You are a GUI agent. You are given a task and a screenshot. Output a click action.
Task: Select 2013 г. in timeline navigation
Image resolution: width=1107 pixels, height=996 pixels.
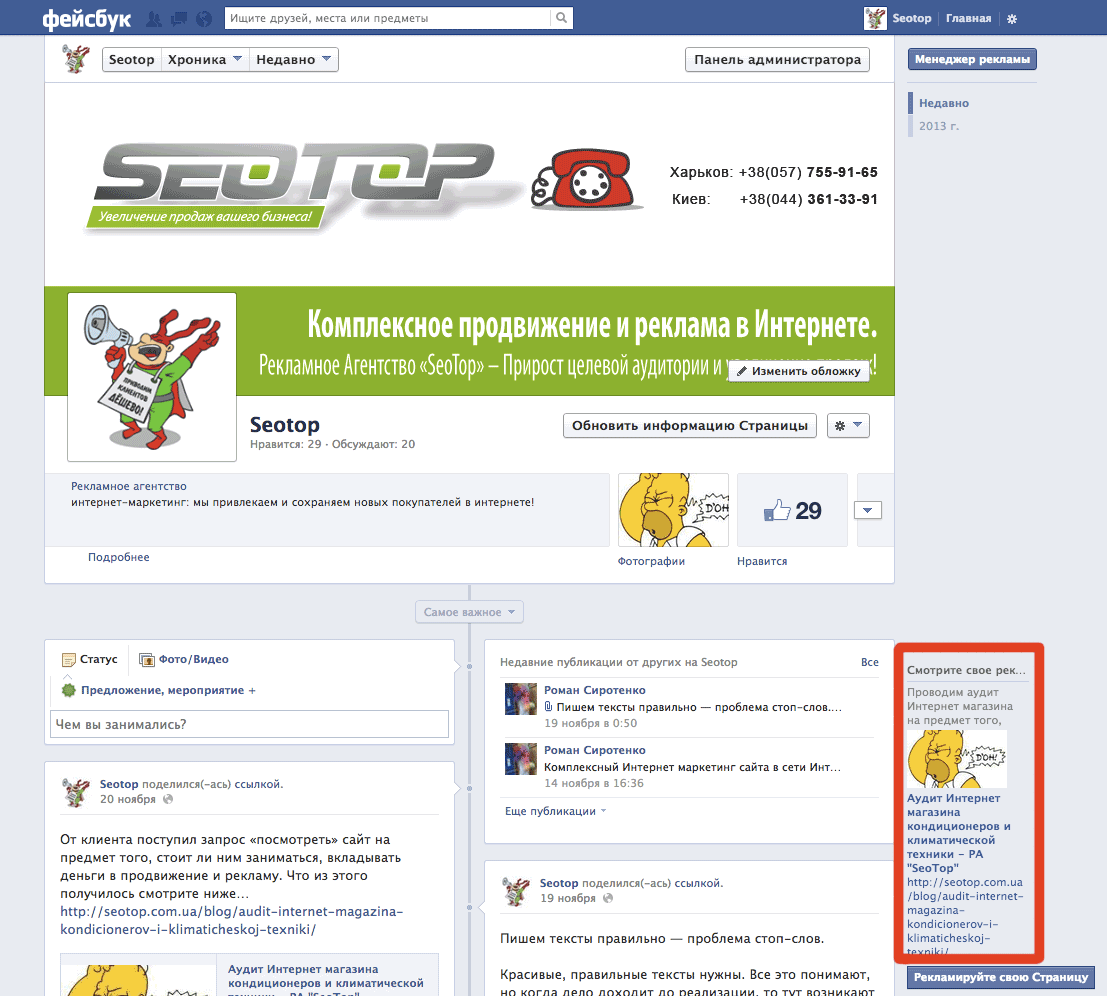click(939, 127)
